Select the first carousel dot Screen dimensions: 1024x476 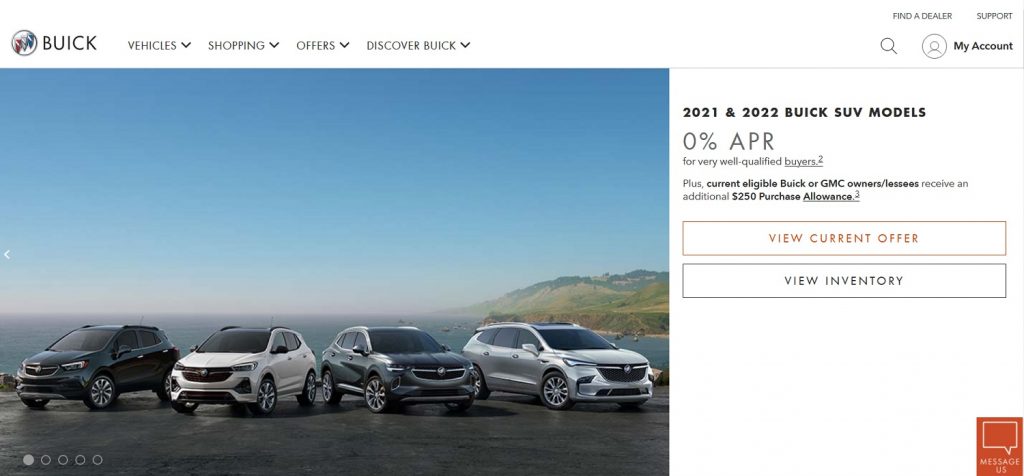pyautogui.click(x=28, y=460)
